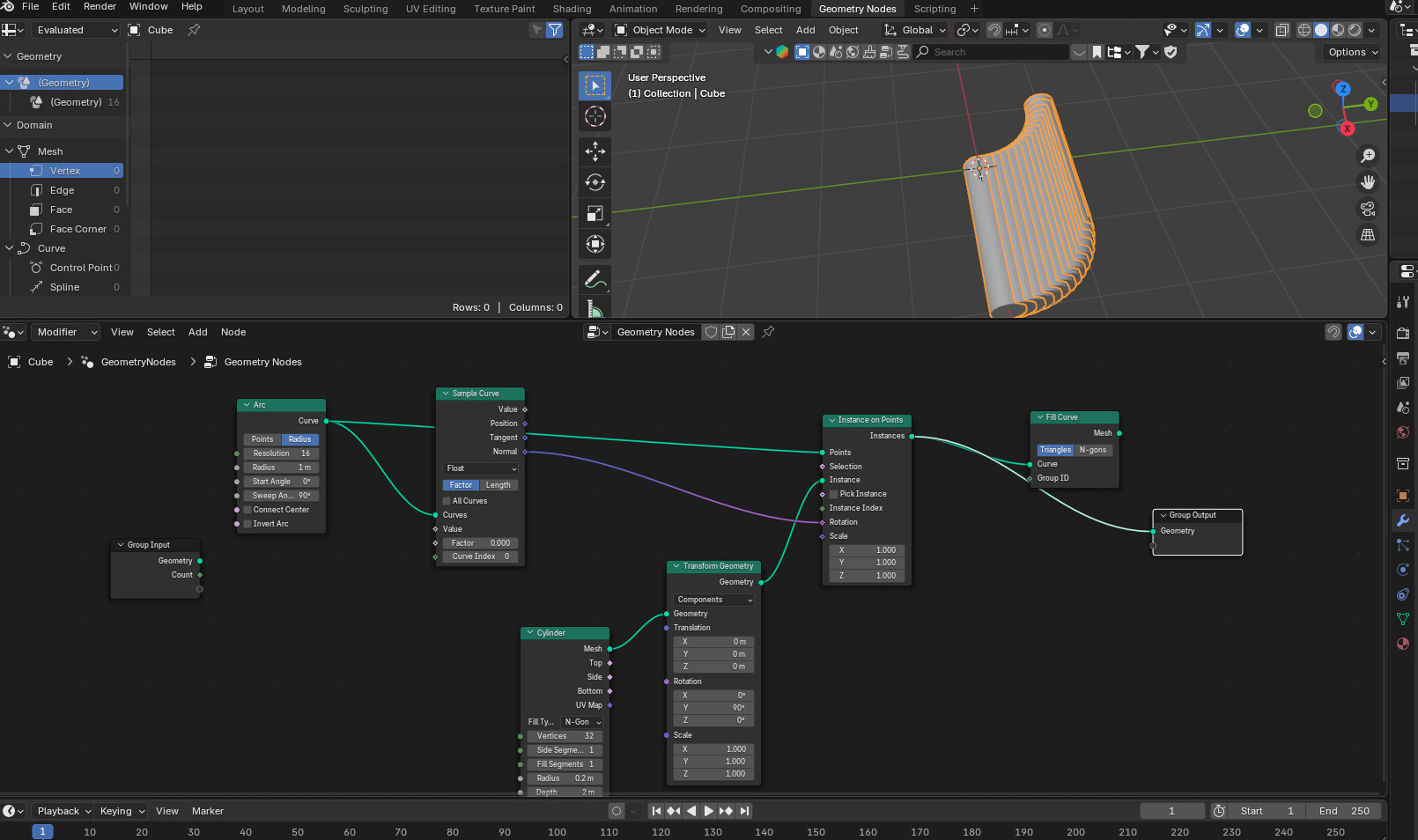
Task: Select the Annotate tool in viewport toolbar
Action: tap(595, 280)
